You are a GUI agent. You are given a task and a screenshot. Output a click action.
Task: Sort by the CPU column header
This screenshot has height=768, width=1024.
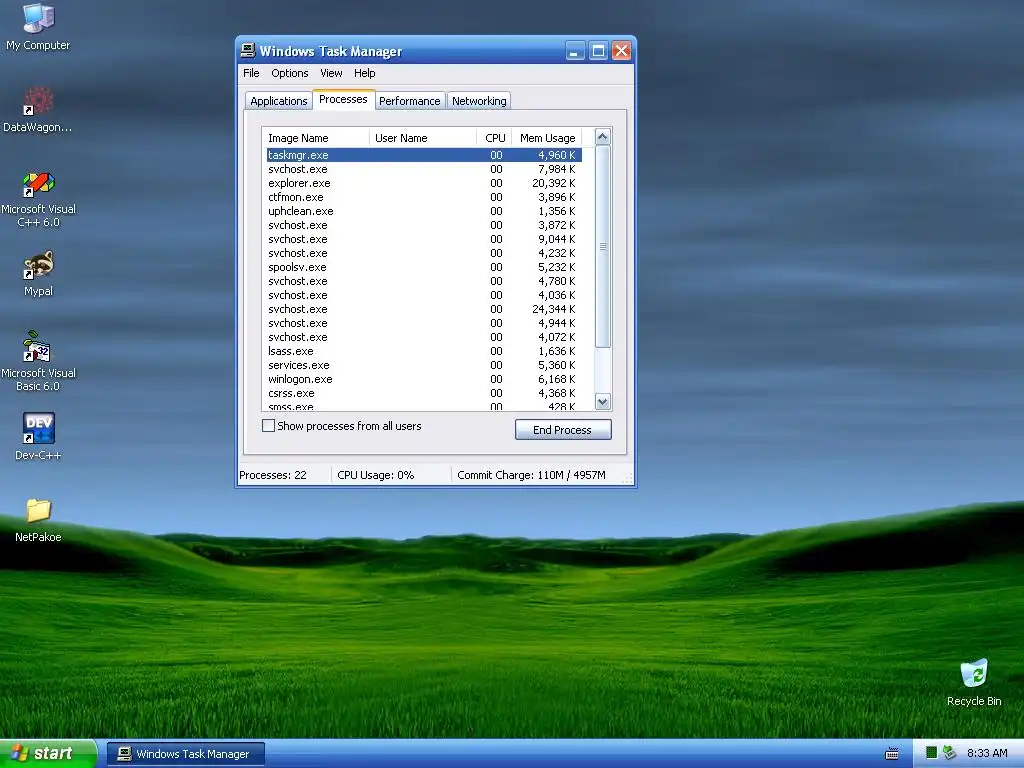[x=494, y=138]
